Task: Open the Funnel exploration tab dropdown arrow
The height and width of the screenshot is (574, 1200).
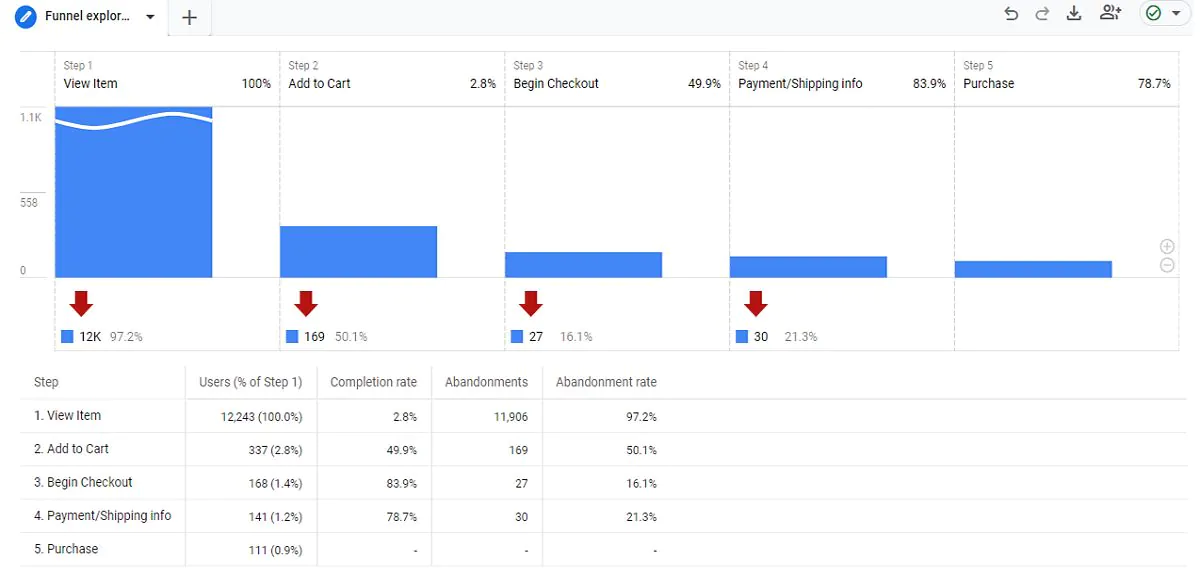Action: [151, 18]
